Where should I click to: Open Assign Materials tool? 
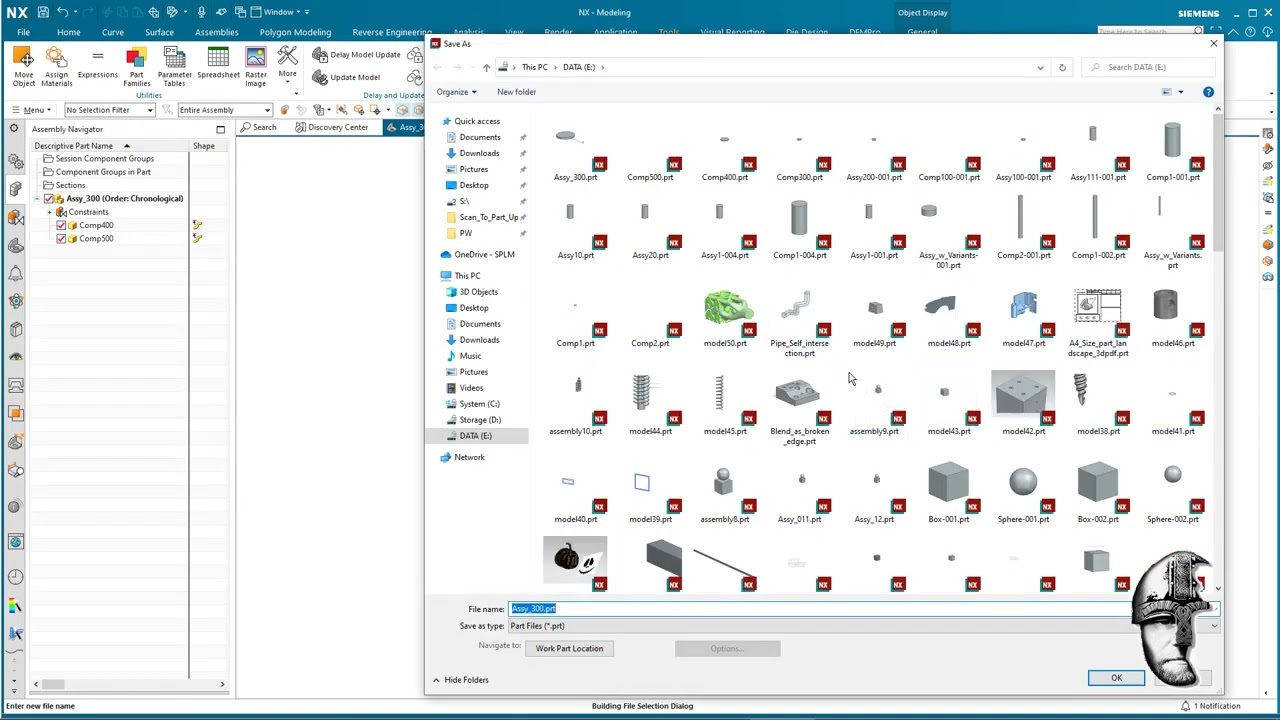tap(56, 67)
